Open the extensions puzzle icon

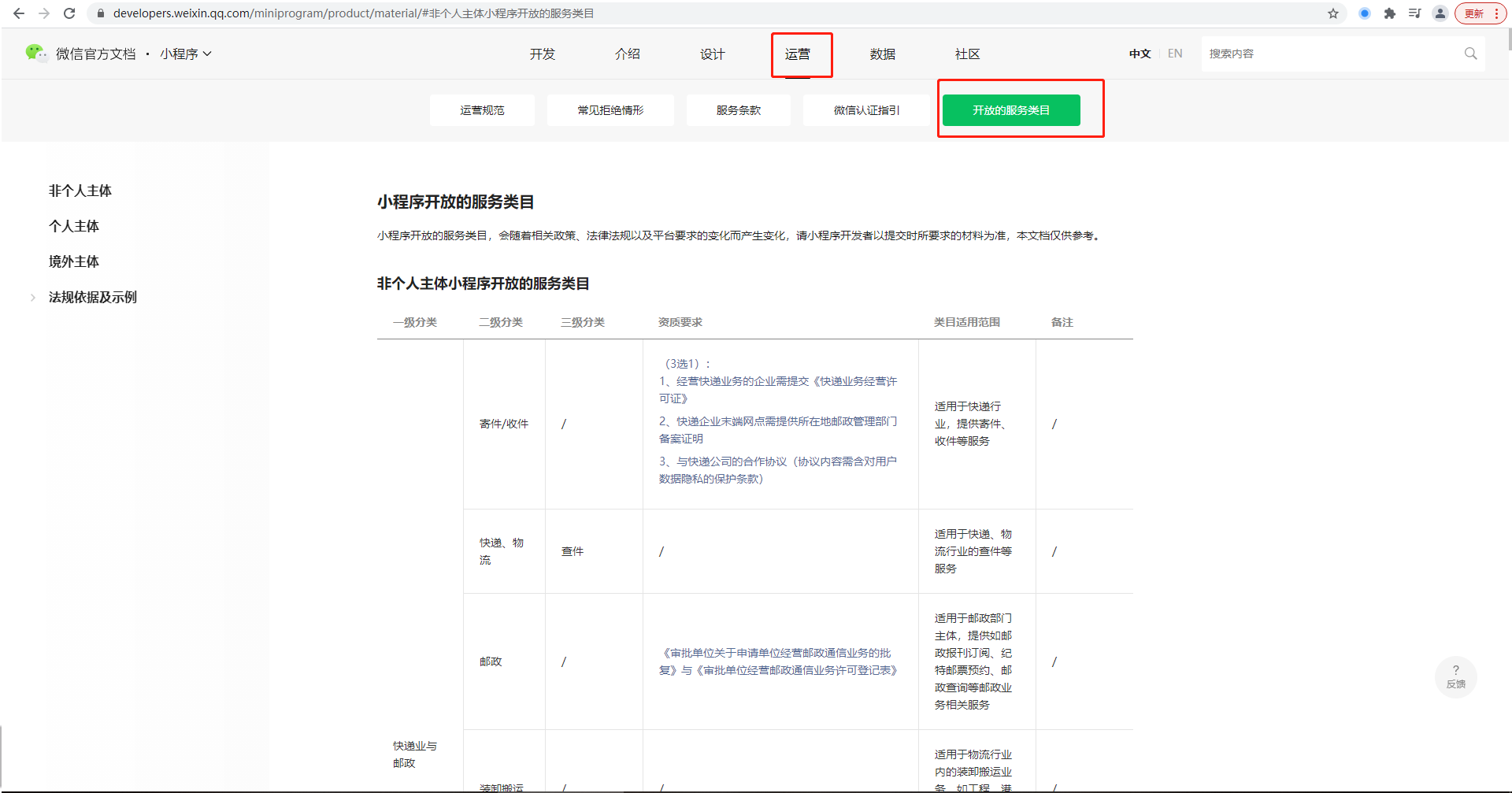1390,13
